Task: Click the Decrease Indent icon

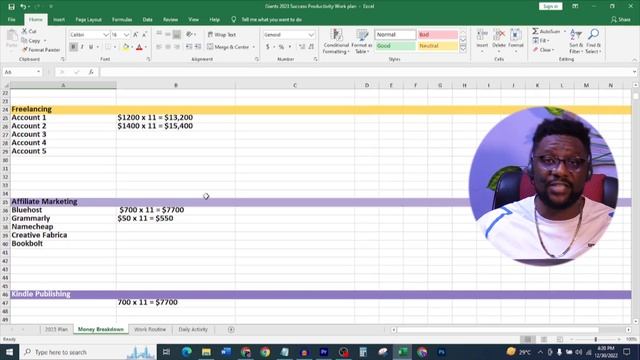Action: point(189,47)
